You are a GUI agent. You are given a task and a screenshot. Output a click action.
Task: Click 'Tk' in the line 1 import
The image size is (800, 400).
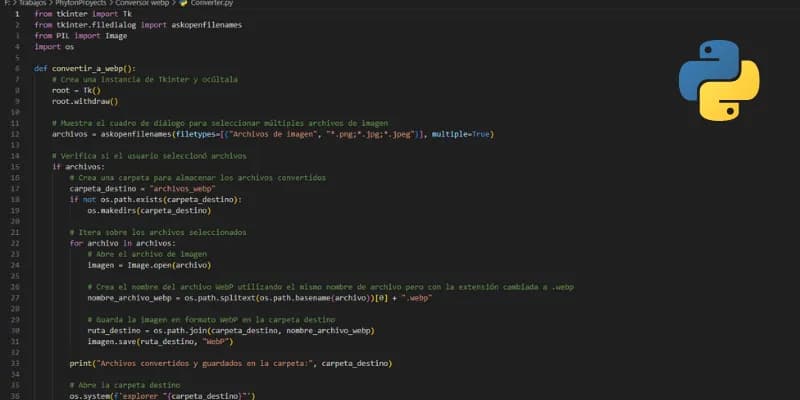pyautogui.click(x=127, y=14)
